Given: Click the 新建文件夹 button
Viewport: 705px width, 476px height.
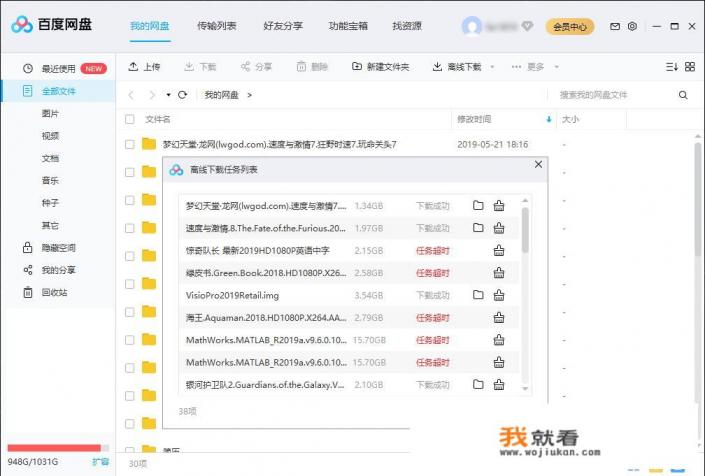Looking at the screenshot, I should pos(380,67).
